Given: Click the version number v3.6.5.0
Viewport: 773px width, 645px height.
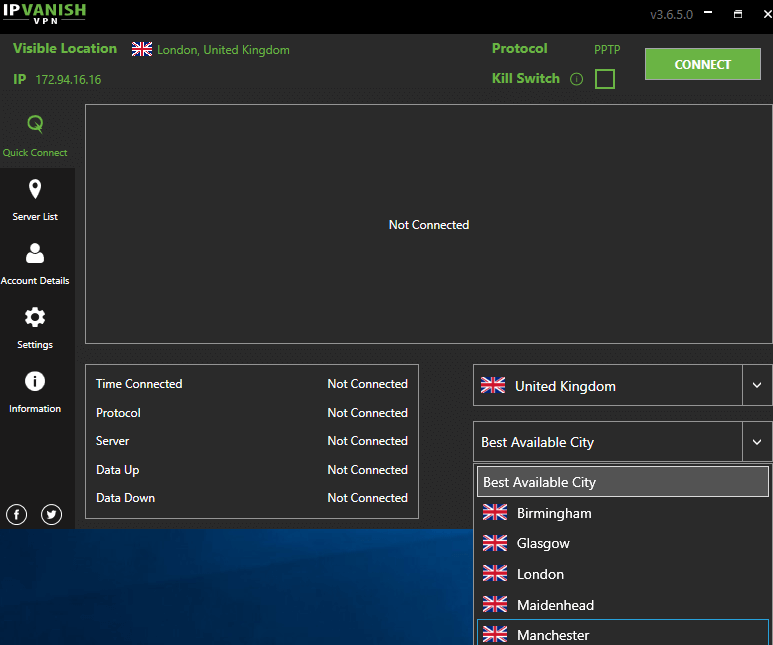Looking at the screenshot, I should tap(671, 14).
